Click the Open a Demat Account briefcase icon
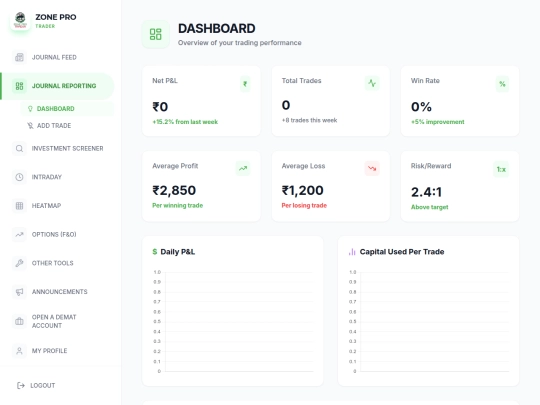Image resolution: width=540 pixels, height=405 pixels. (x=19, y=321)
